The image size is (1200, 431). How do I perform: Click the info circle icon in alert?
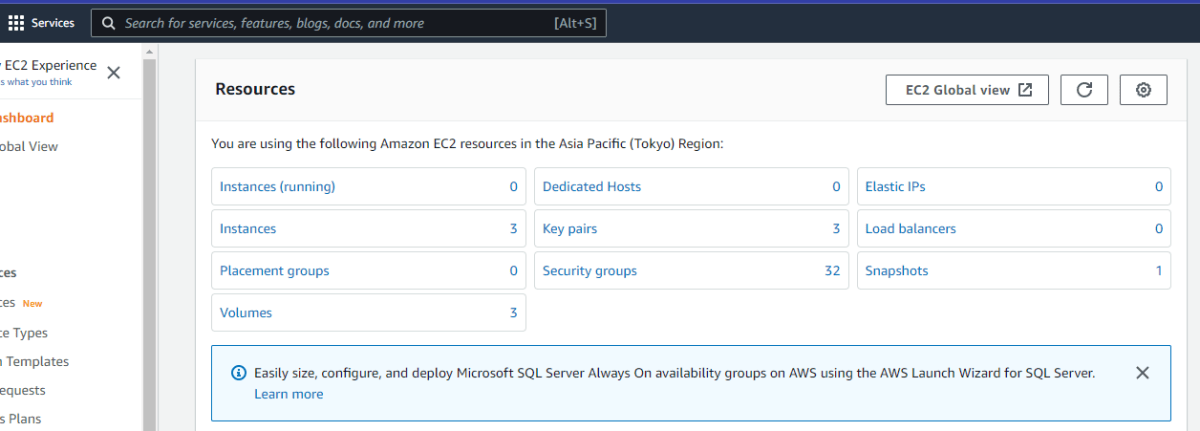[x=238, y=373]
